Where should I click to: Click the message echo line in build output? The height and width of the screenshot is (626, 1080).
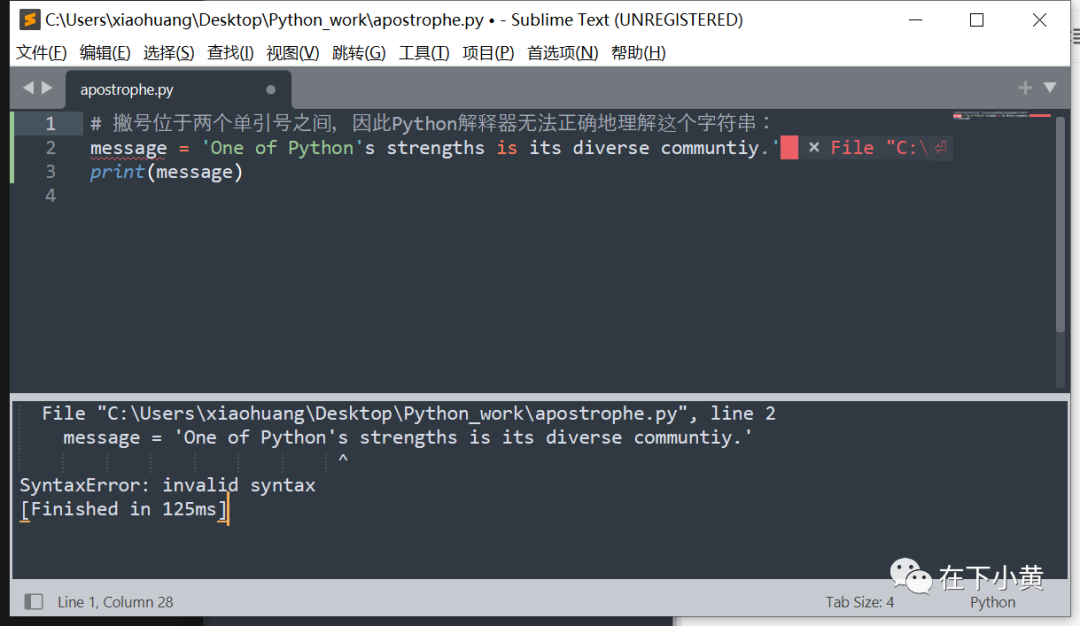(408, 437)
